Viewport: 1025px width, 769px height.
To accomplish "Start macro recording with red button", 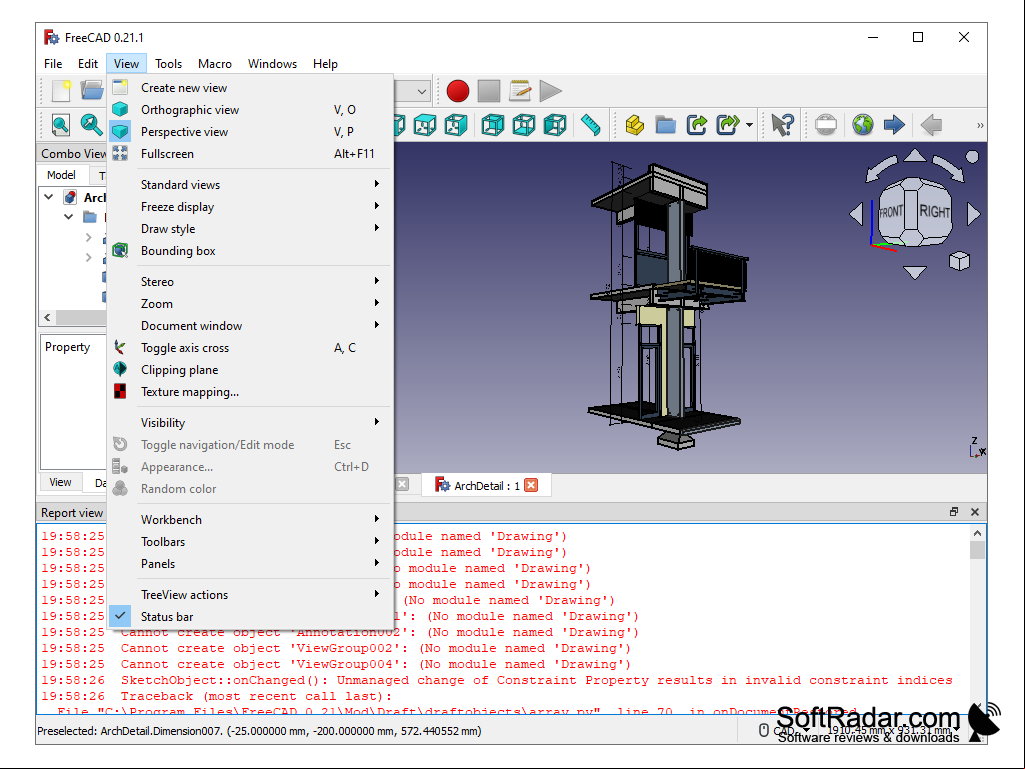I will click(458, 91).
